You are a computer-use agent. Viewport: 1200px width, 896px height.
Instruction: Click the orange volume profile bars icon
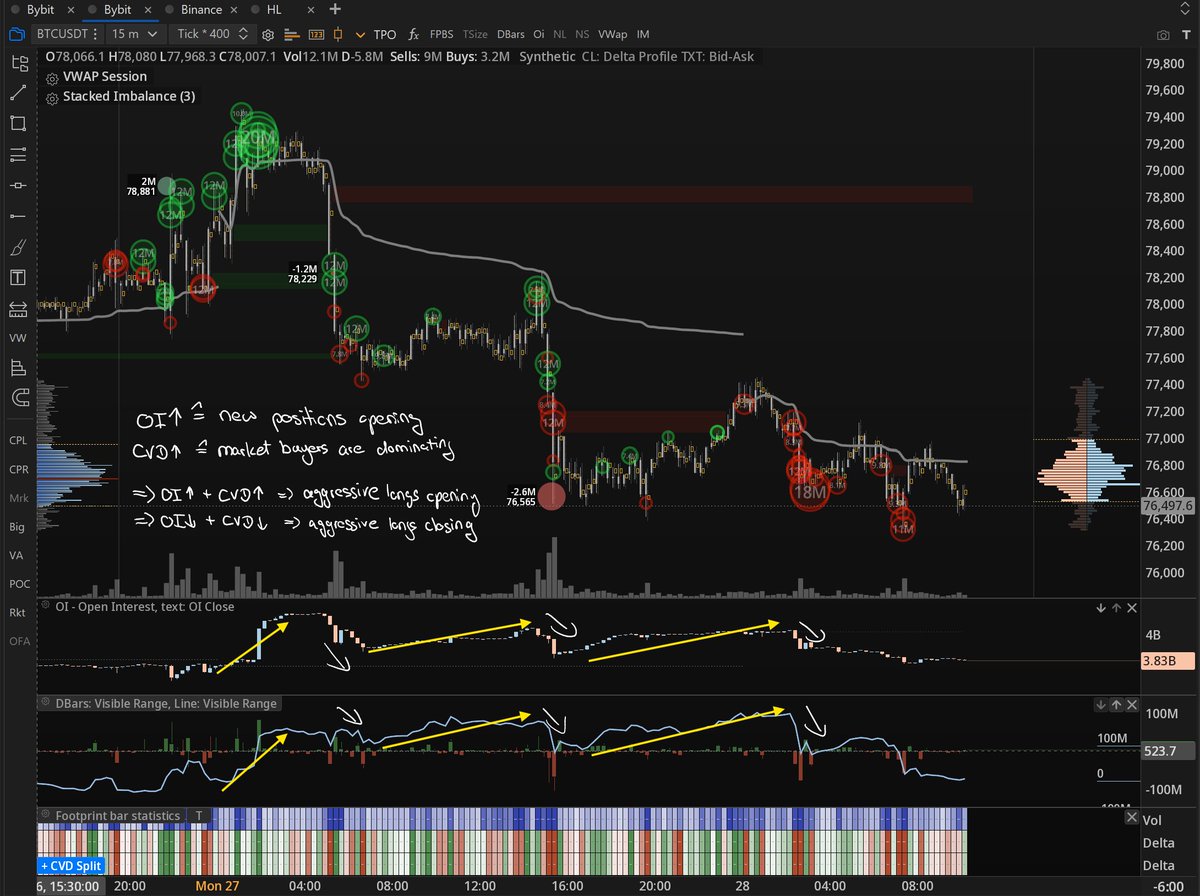[x=291, y=34]
